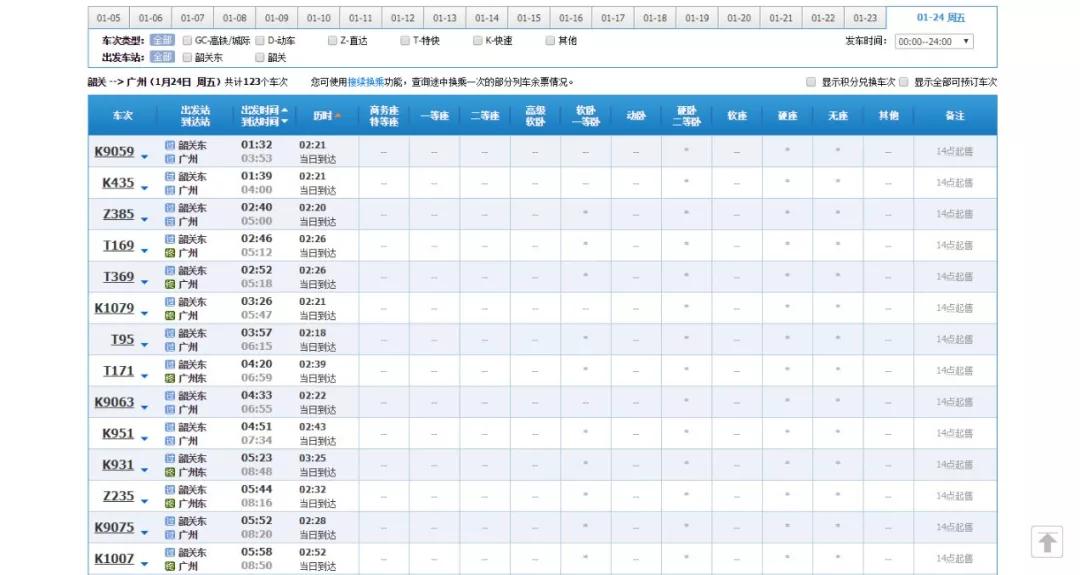
Task: Switch to the 01-20 date tab
Action: pyautogui.click(x=738, y=18)
